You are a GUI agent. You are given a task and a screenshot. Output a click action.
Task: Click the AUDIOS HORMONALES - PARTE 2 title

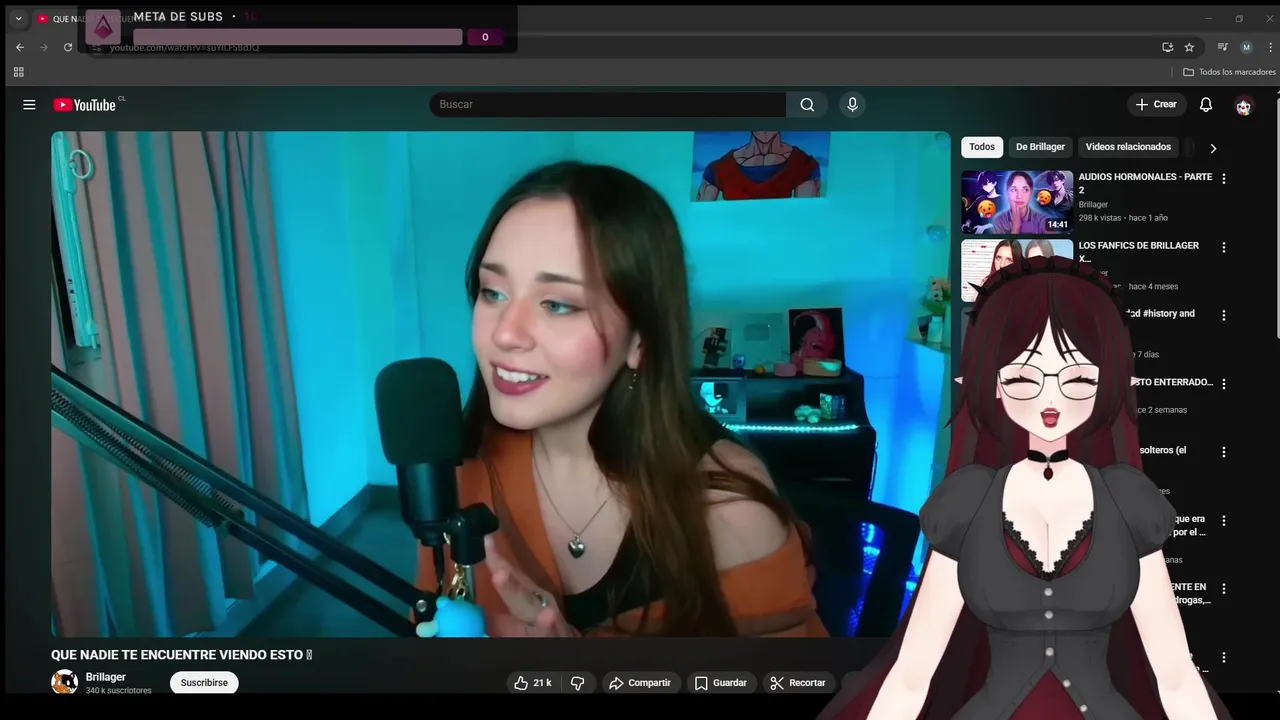click(1145, 183)
